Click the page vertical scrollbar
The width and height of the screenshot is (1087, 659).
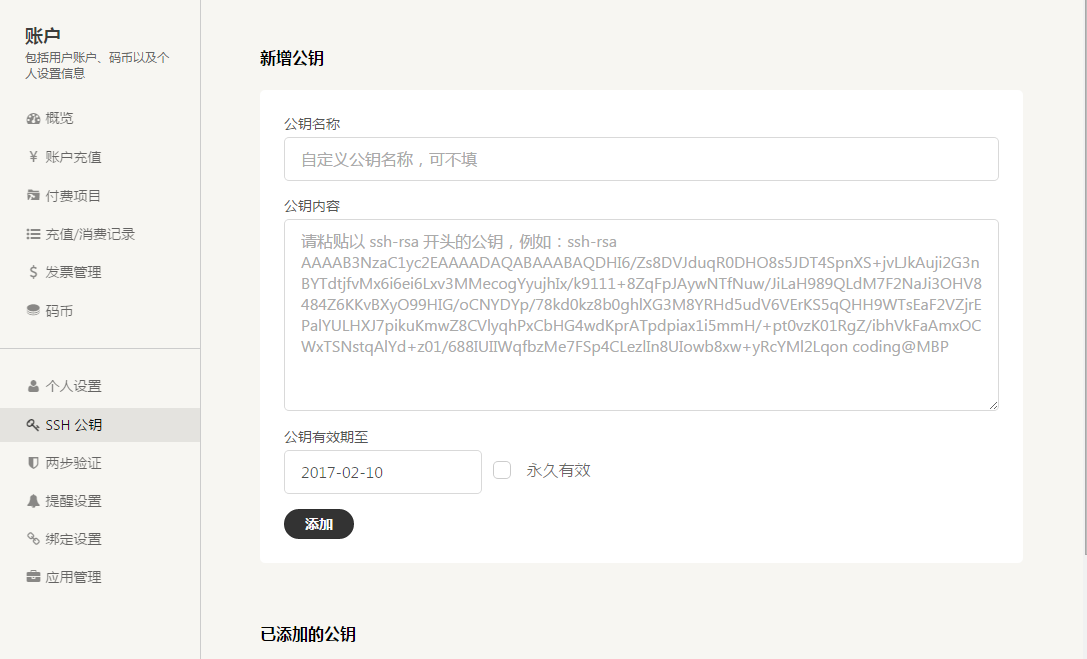(x=1084, y=277)
